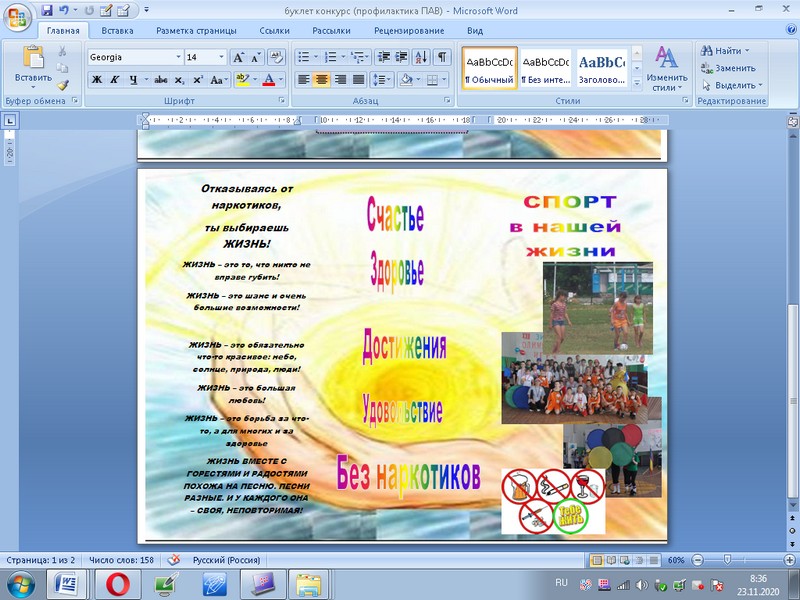This screenshot has height=600, width=800.
Task: Open the Microsoft Office Button
Action: (17, 17)
